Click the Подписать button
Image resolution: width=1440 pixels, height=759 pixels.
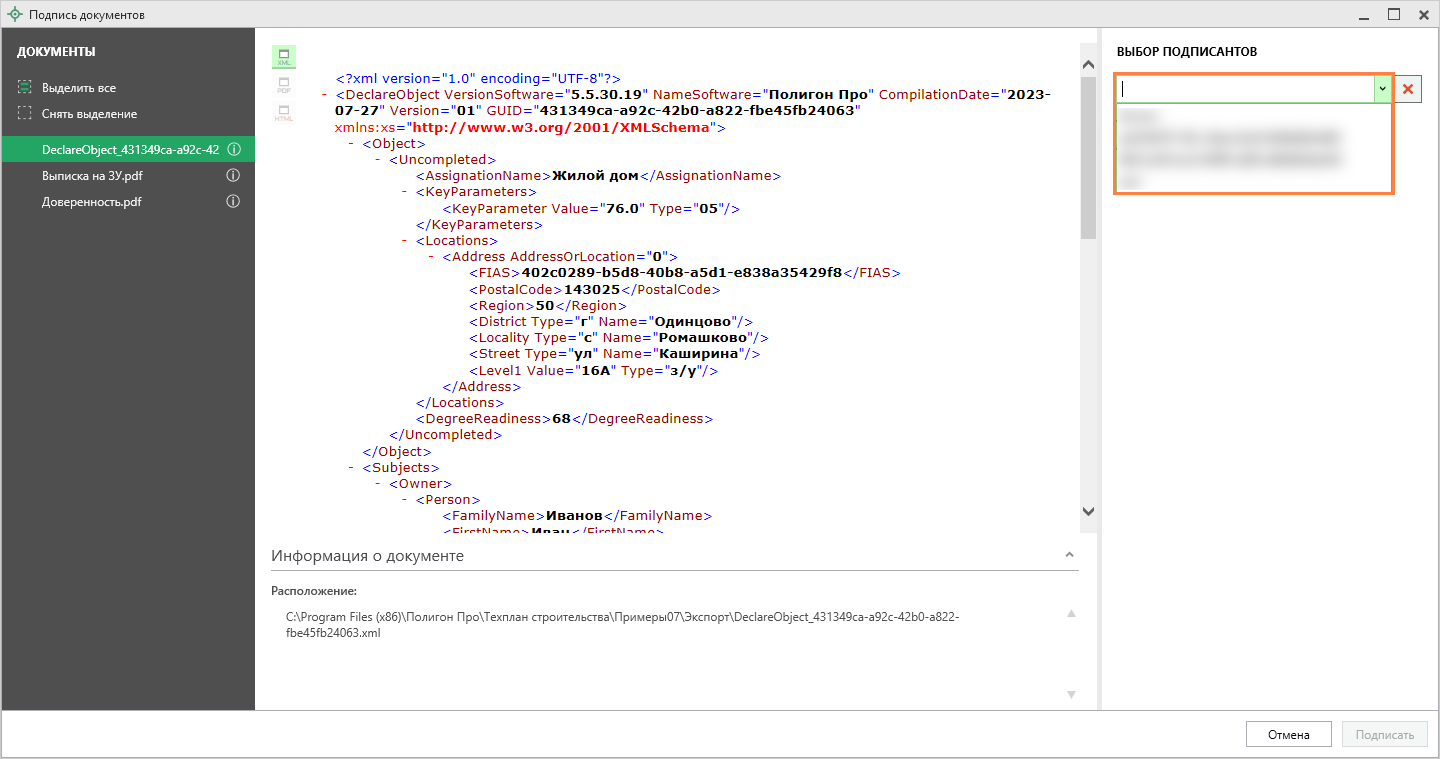click(1384, 735)
